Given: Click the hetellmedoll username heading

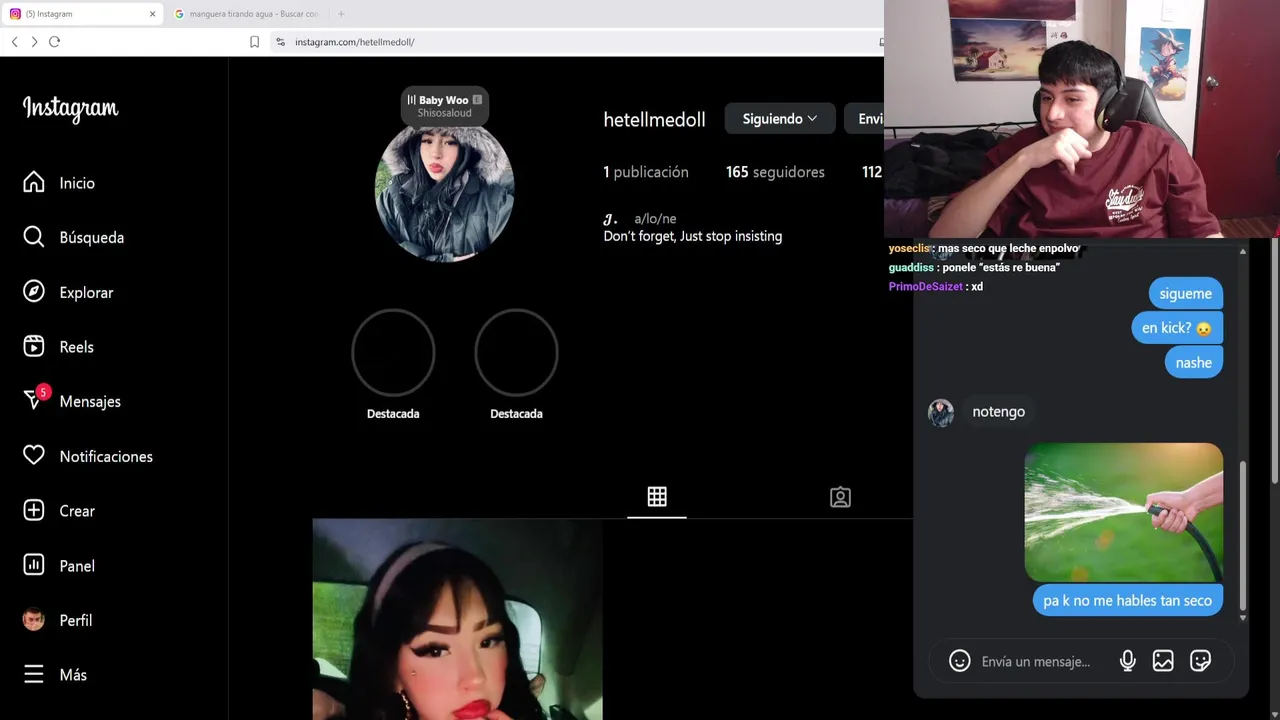Looking at the screenshot, I should pos(654,119).
